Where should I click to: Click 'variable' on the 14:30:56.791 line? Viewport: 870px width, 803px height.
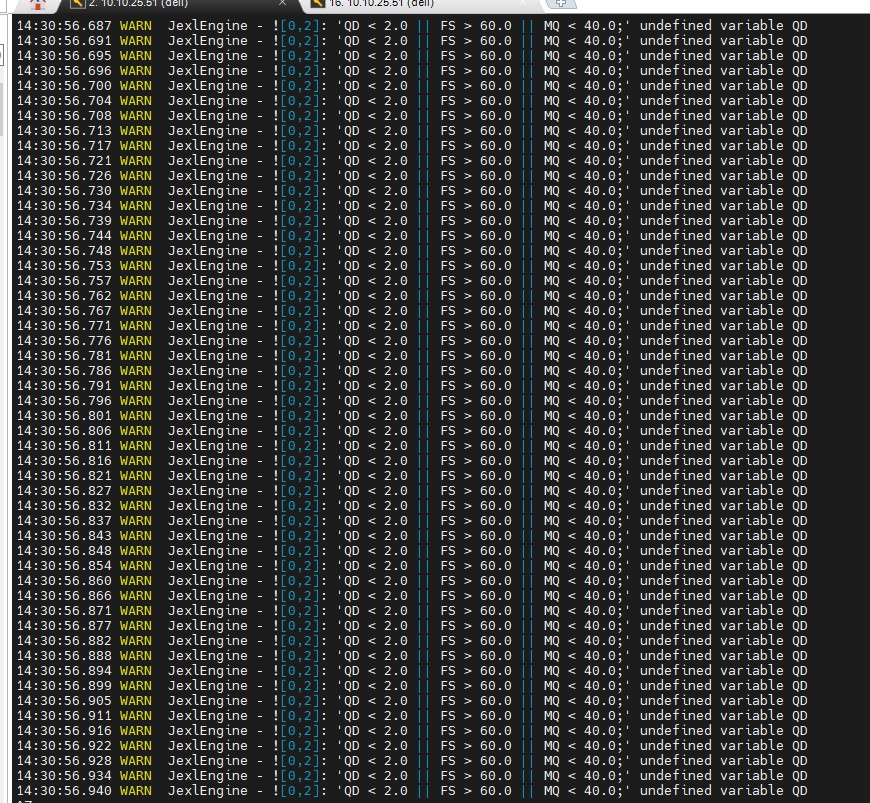tap(752, 385)
